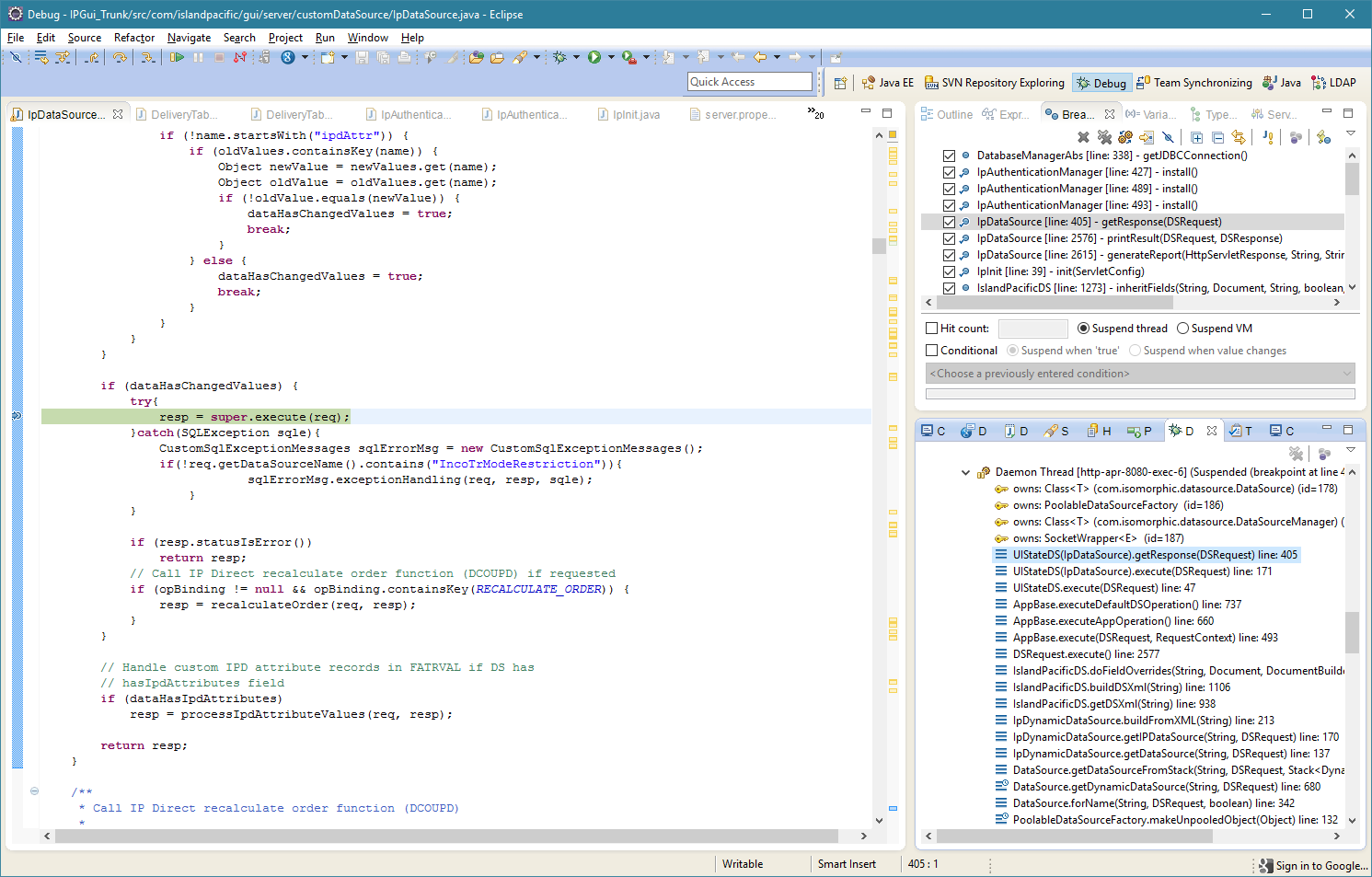The height and width of the screenshot is (877, 1372).
Task: Maximize the editor area
Action: tap(887, 112)
